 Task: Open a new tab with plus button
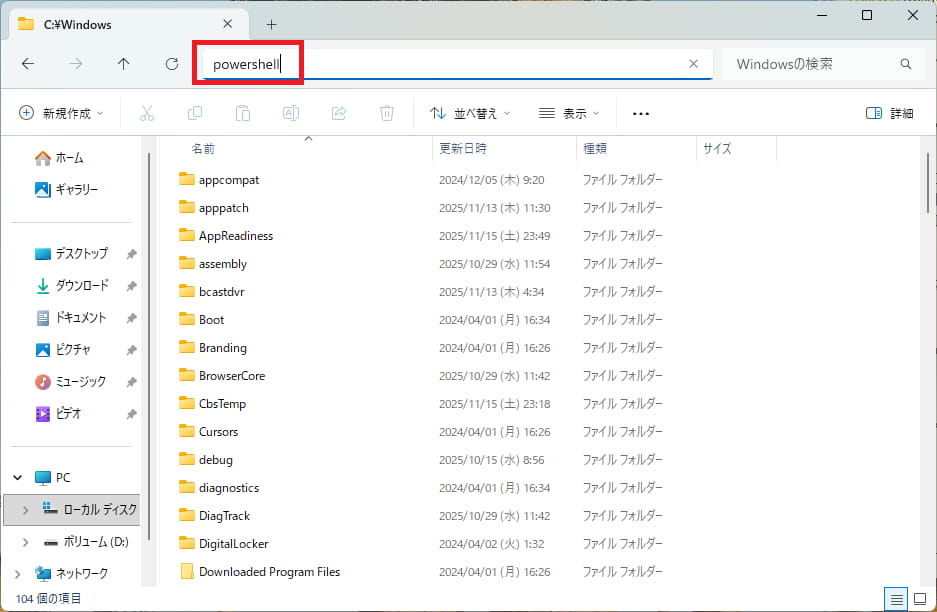[x=271, y=24]
